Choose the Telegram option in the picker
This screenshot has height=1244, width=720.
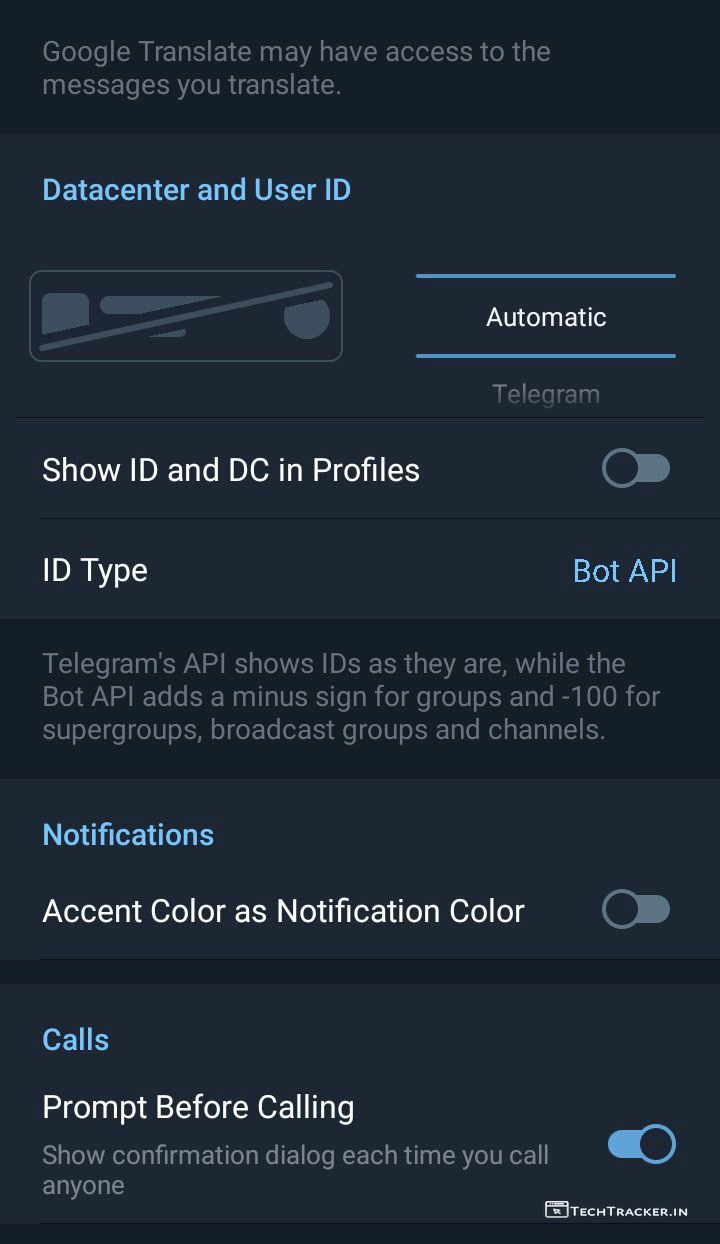click(x=546, y=393)
